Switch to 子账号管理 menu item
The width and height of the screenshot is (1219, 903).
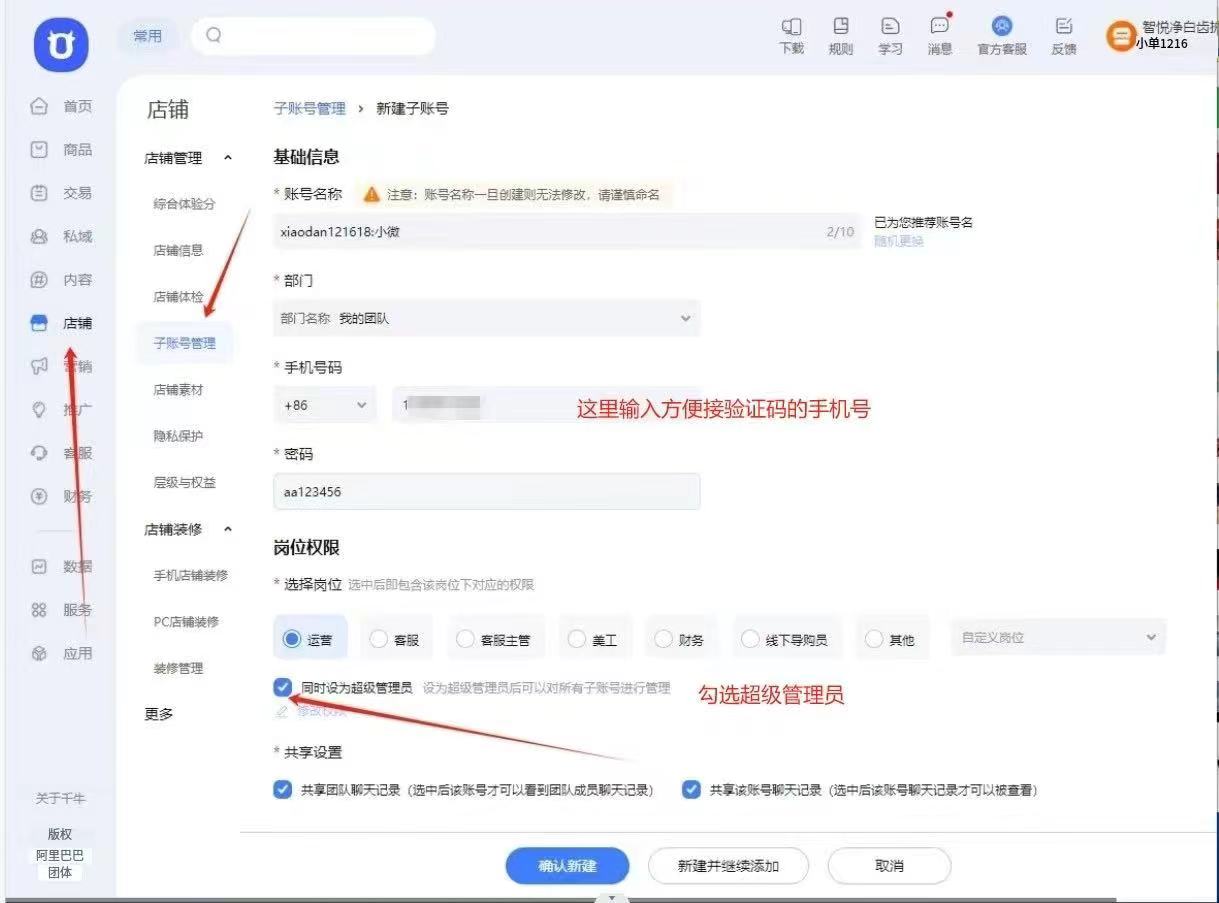click(x=184, y=343)
